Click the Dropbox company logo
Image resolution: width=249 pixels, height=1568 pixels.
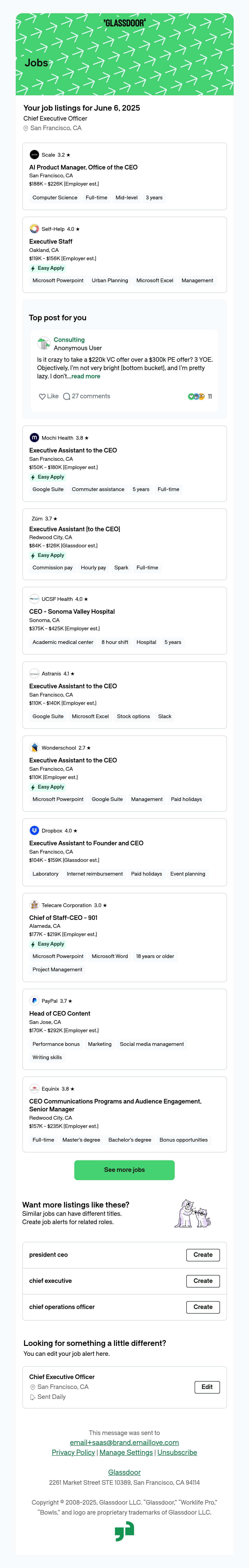(x=34, y=830)
